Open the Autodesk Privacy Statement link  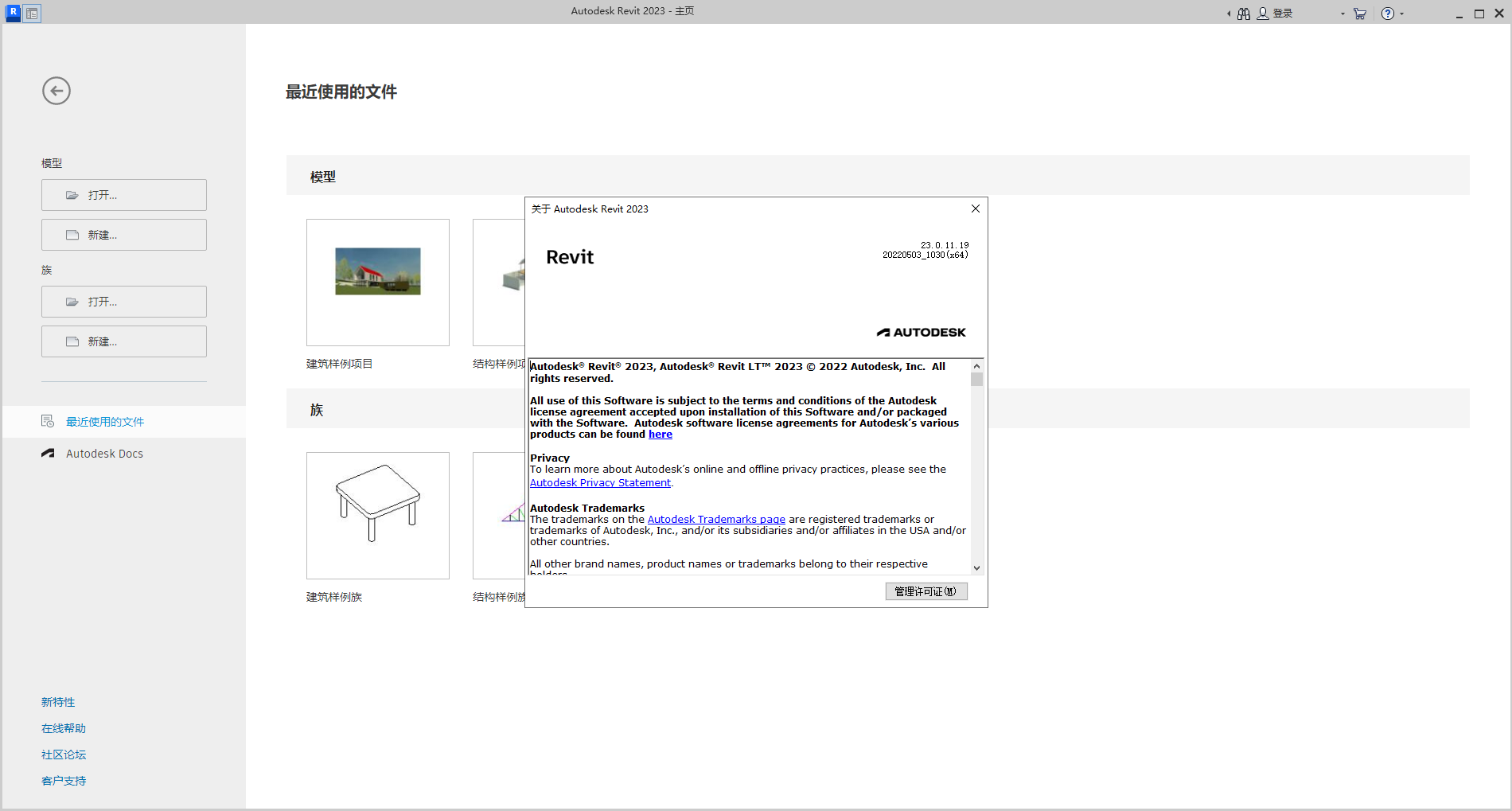click(x=600, y=482)
